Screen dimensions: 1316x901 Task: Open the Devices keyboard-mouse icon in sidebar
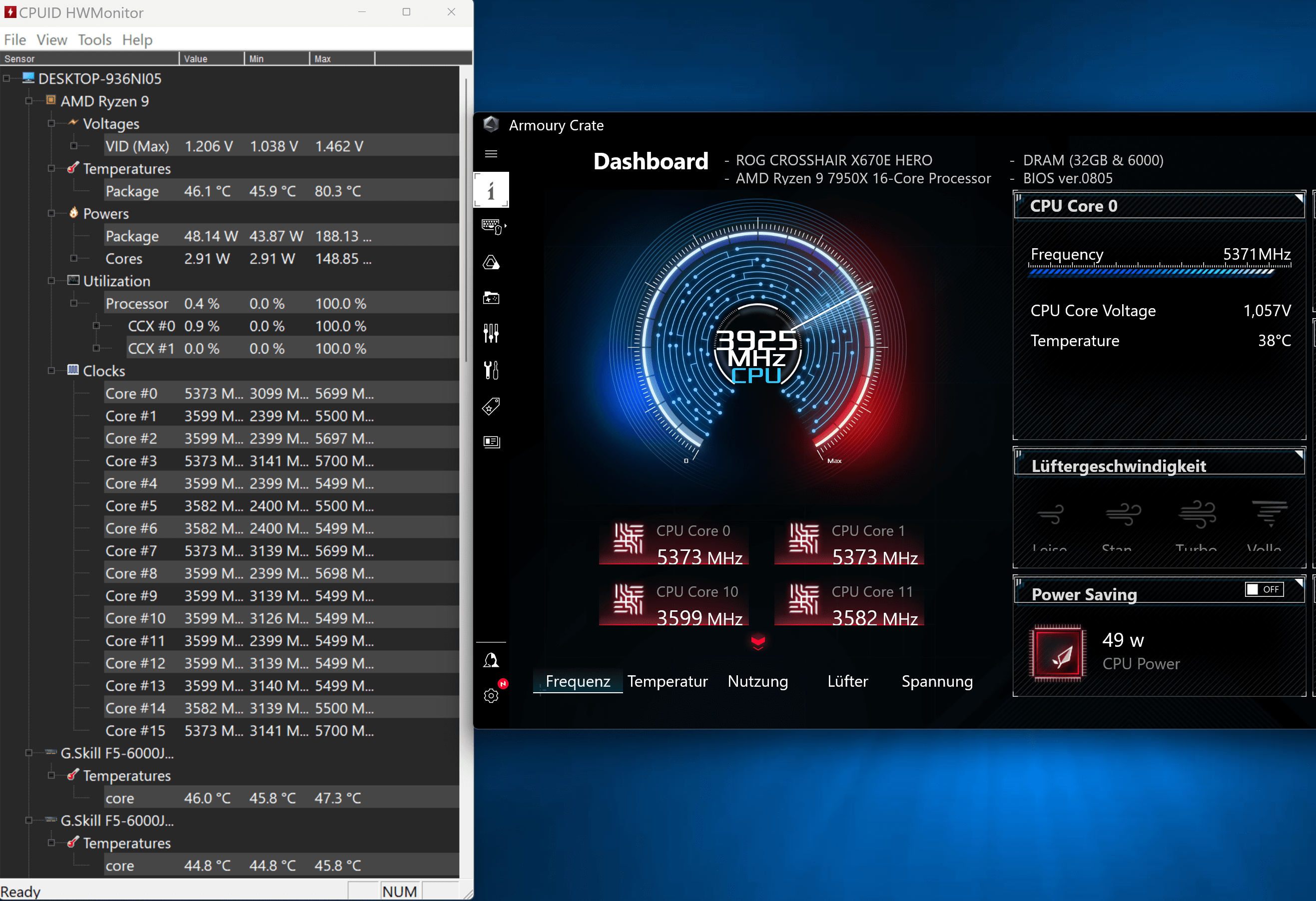coord(492,226)
